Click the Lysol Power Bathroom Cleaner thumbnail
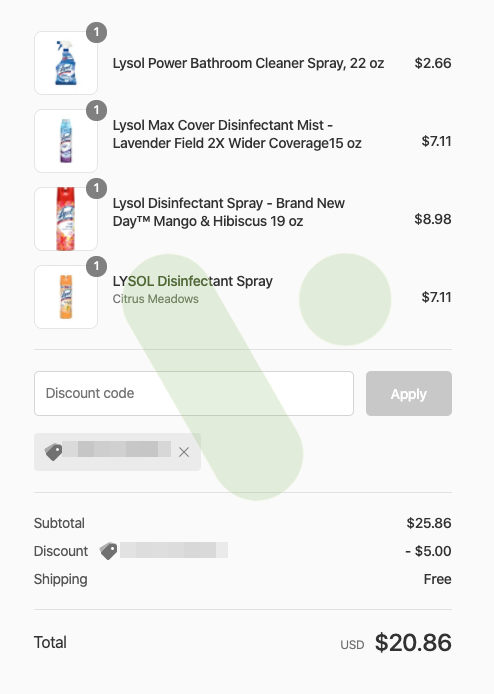The width and height of the screenshot is (494, 694). (x=66, y=63)
